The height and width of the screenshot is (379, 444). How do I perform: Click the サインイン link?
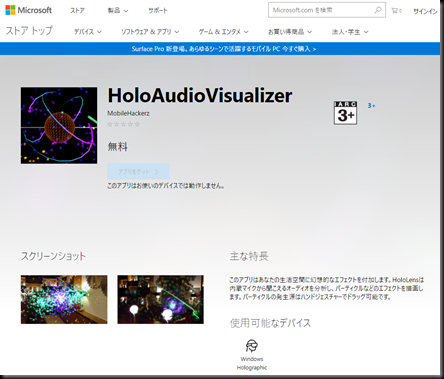point(425,11)
